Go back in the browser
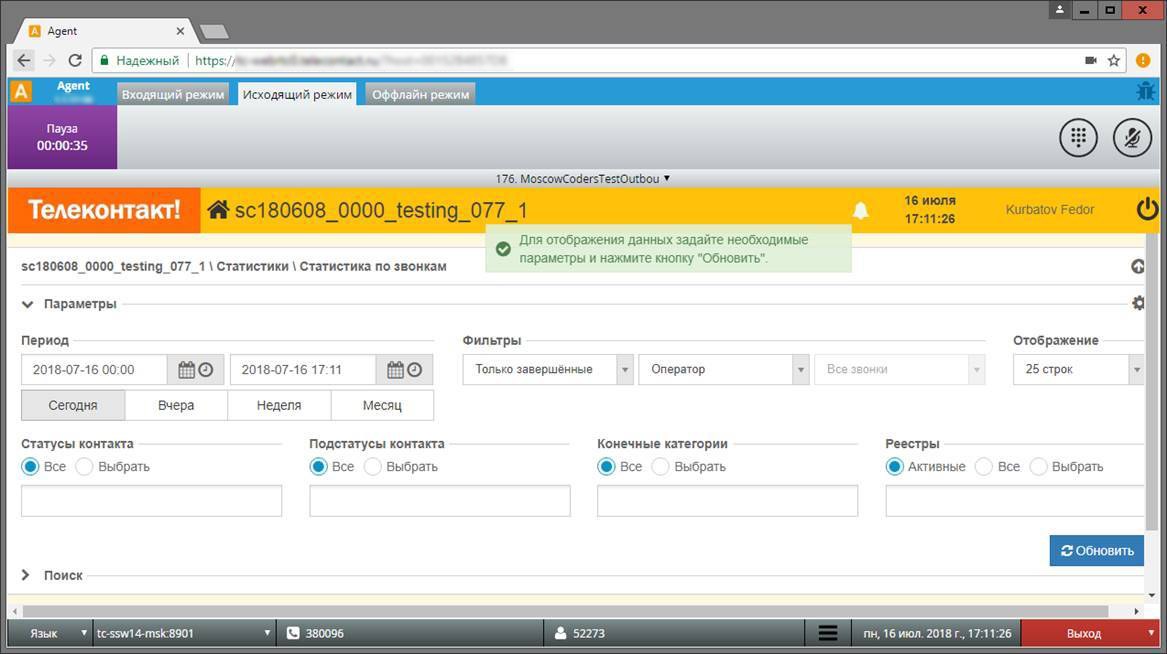Screen dimensions: 1167x654 [x=24, y=60]
